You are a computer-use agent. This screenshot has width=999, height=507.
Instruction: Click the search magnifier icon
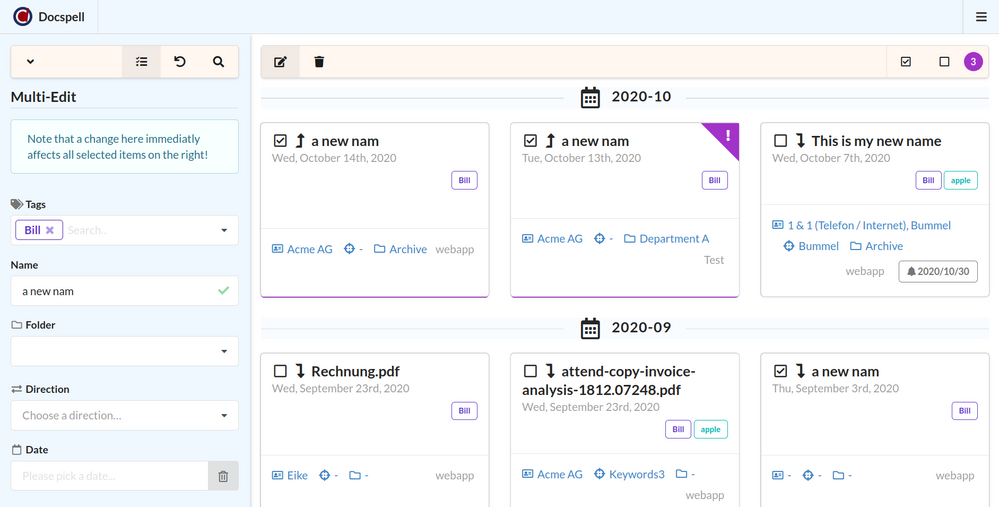coord(218,62)
